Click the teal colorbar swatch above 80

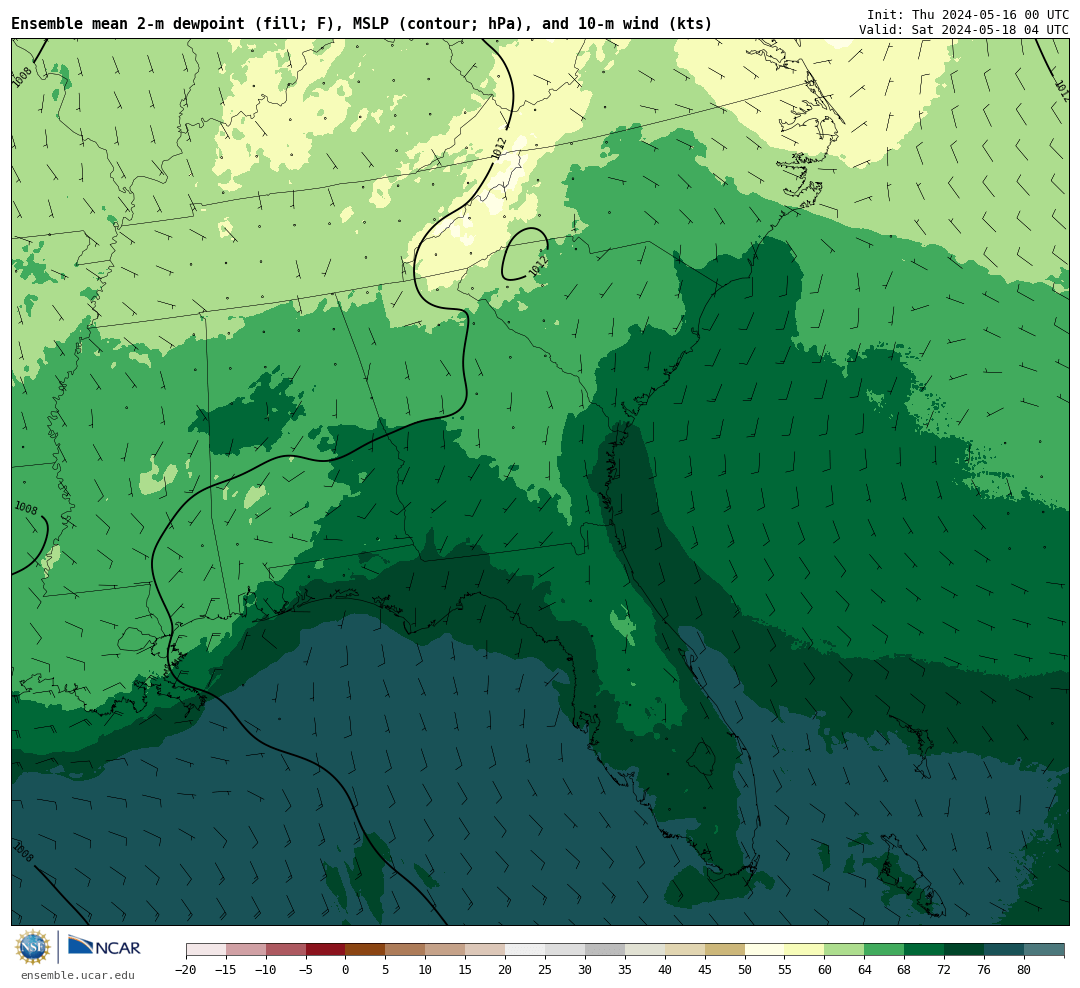click(1044, 950)
